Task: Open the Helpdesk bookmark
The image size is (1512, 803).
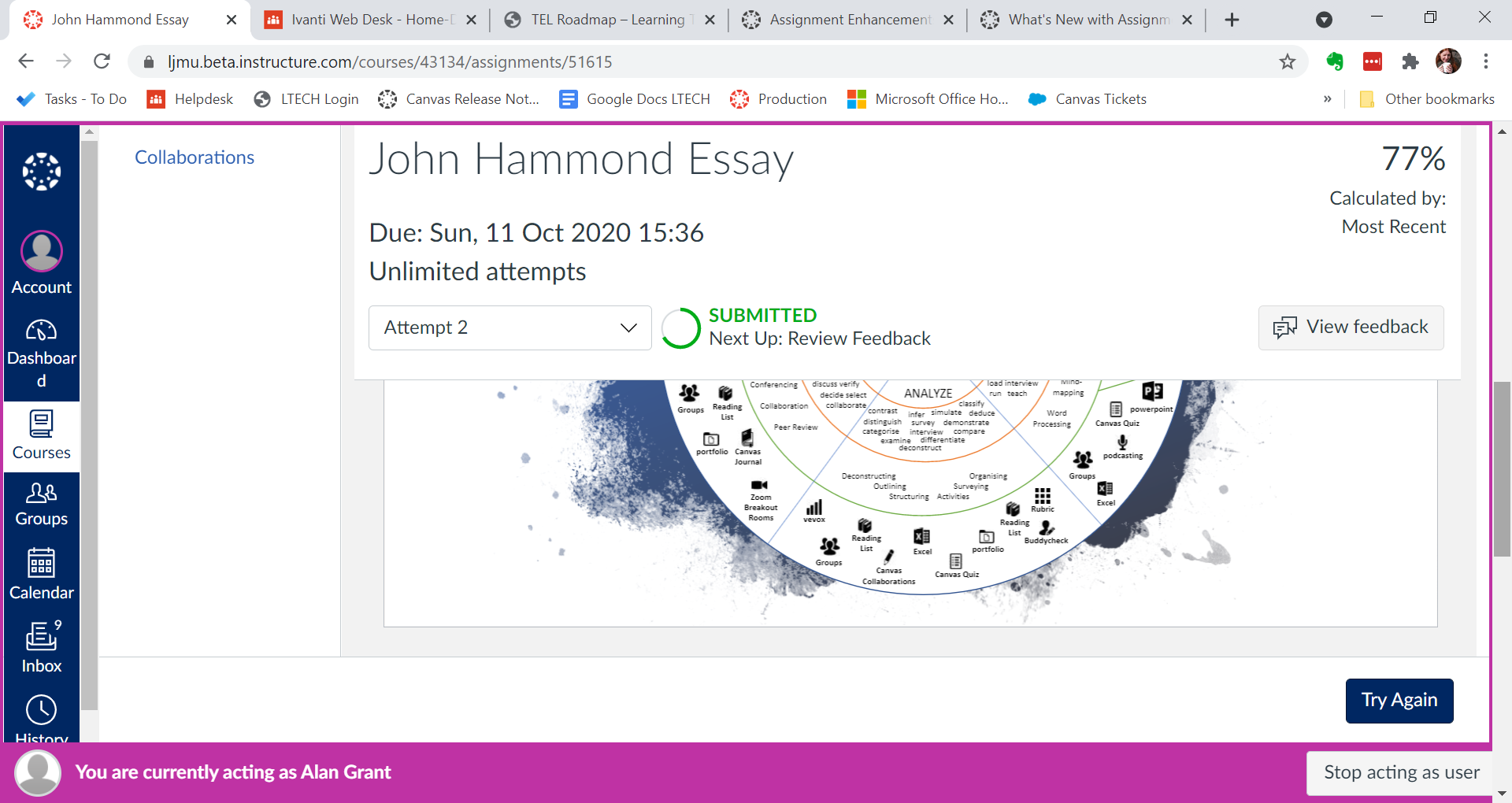Action: coord(191,99)
